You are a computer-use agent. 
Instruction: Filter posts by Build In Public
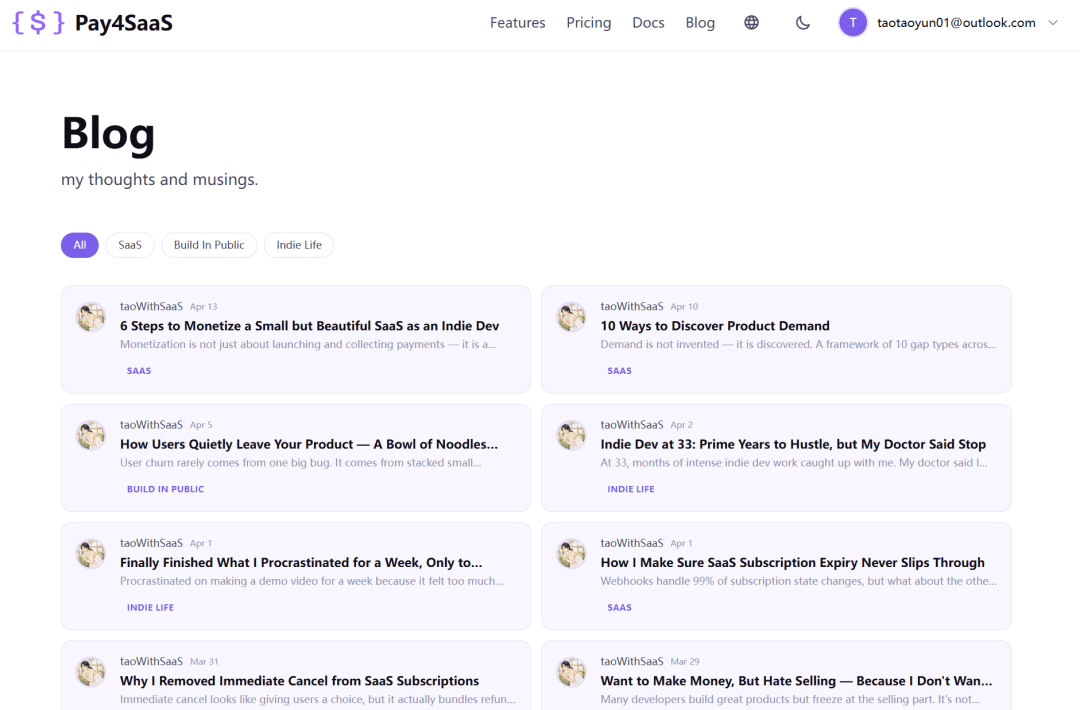209,245
